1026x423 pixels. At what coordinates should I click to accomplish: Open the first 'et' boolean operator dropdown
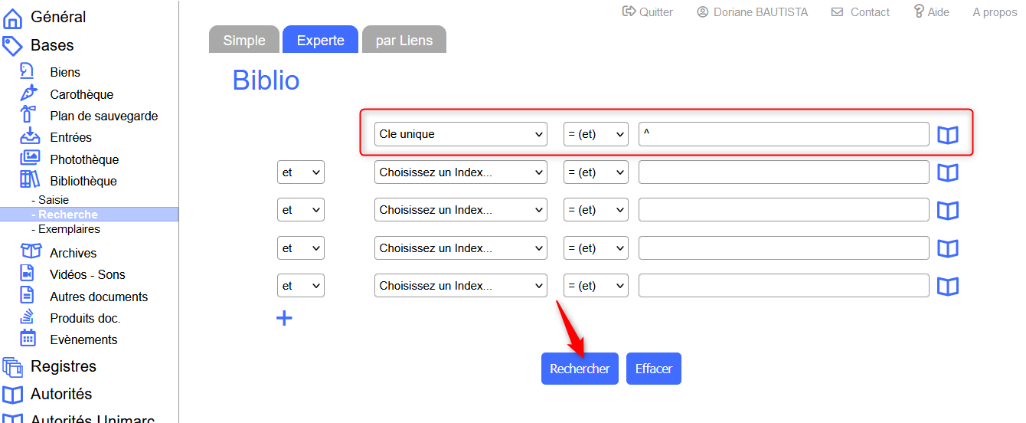click(x=301, y=173)
